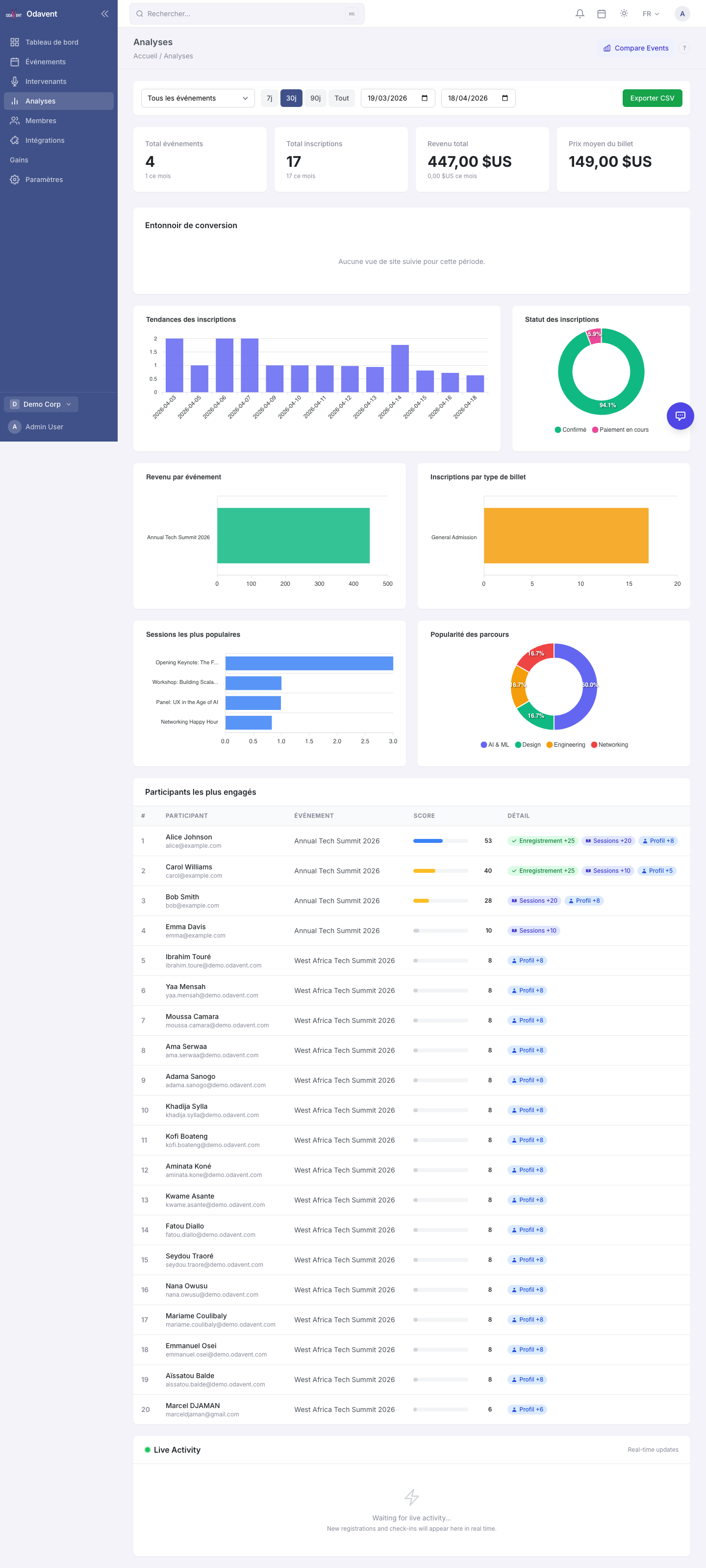Select the 30j time range
The height and width of the screenshot is (1568, 706).
(x=291, y=98)
